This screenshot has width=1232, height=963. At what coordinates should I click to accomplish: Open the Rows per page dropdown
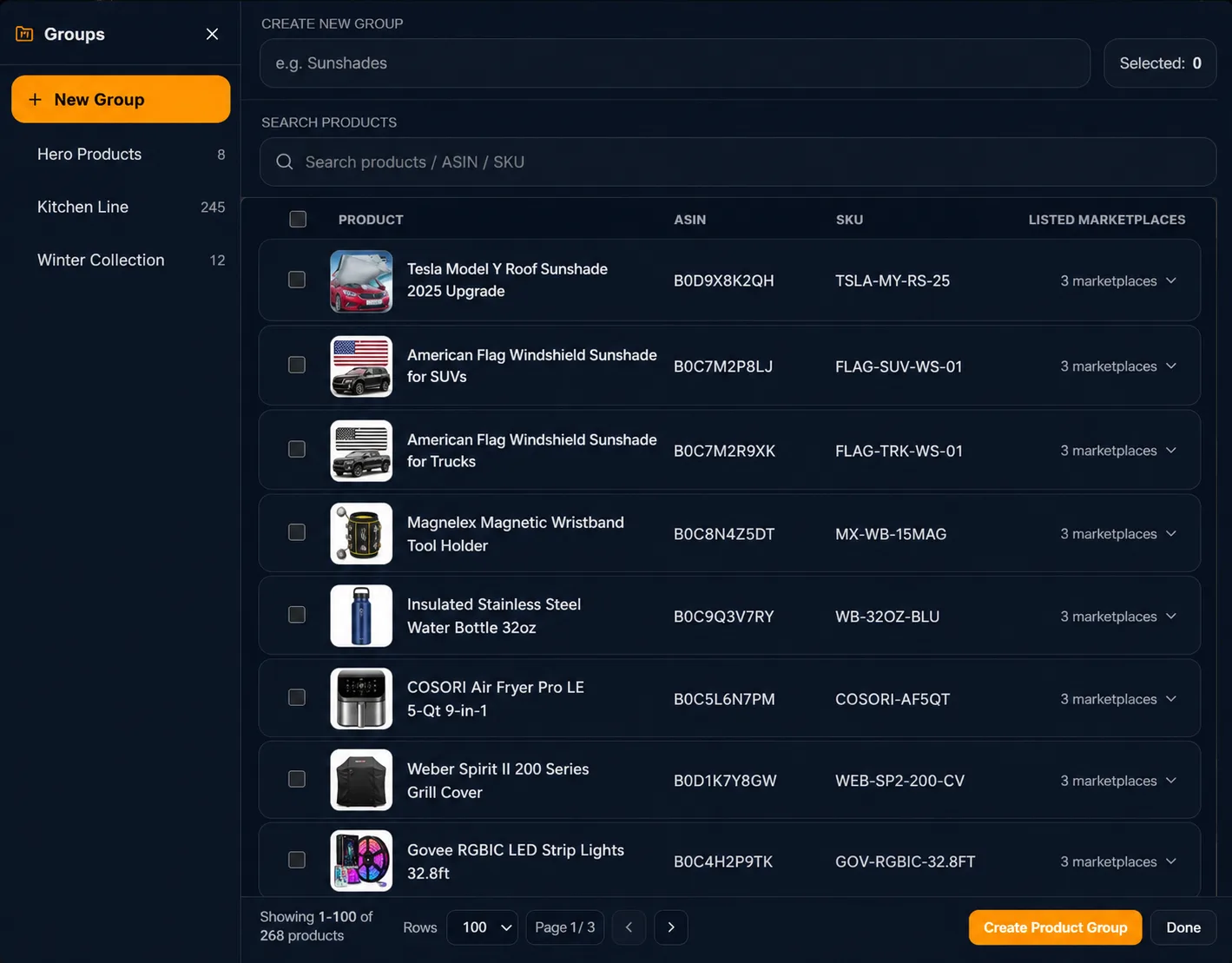483,927
